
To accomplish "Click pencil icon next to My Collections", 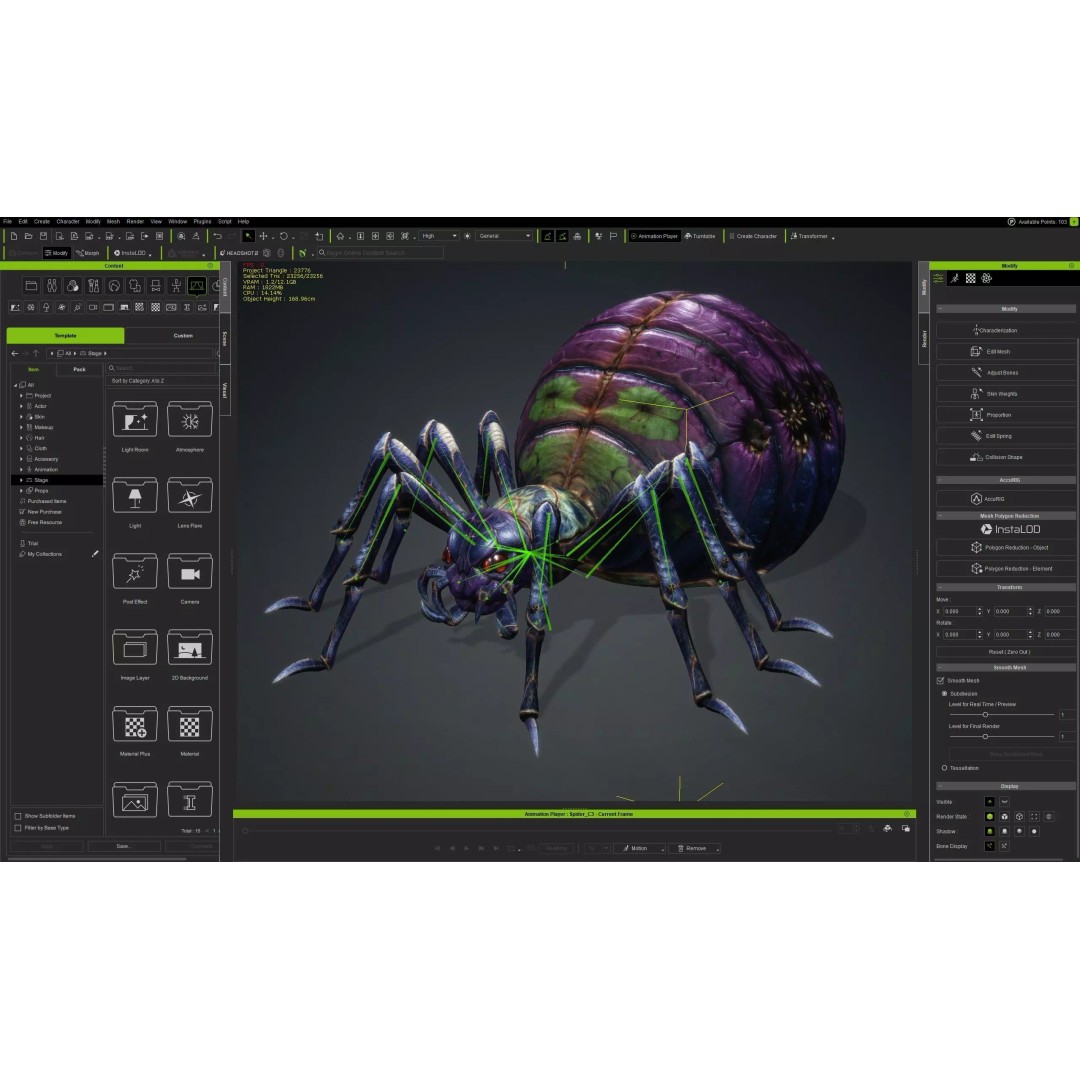I will [95, 554].
